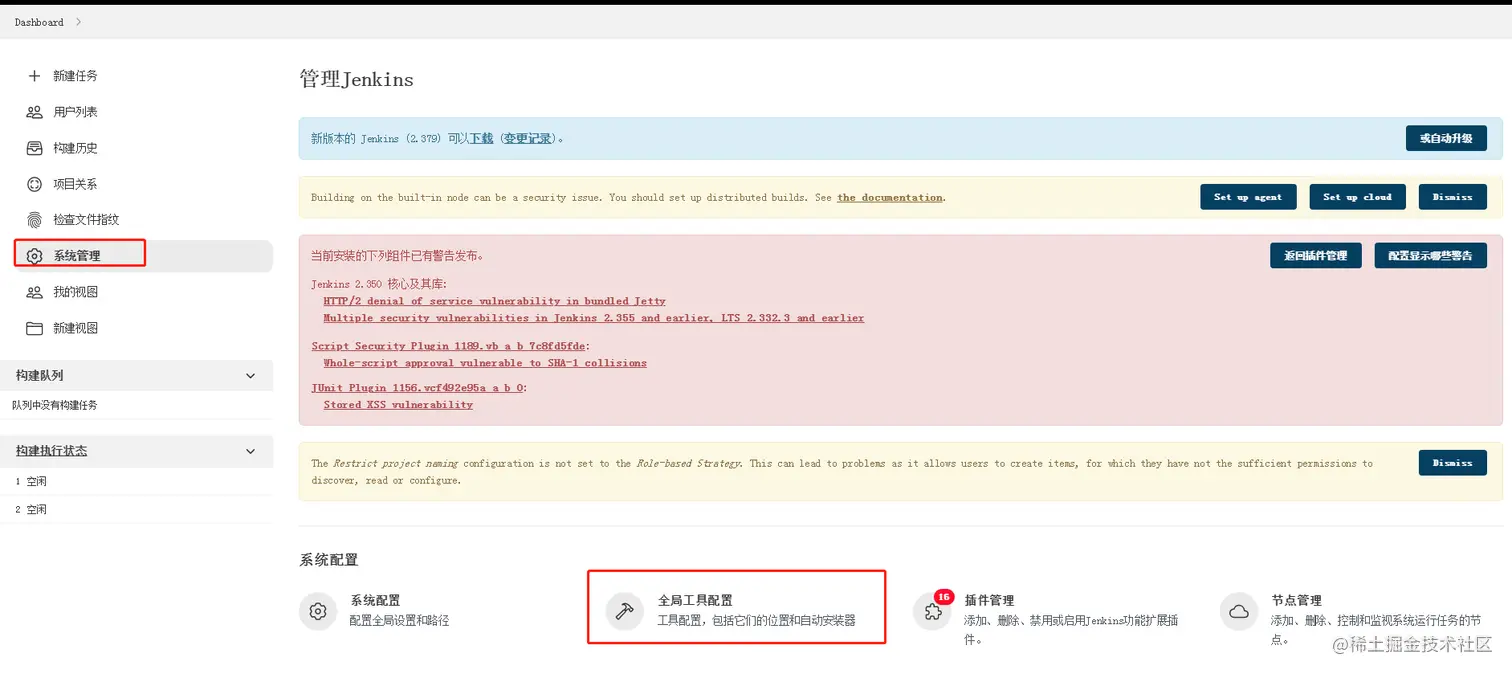Viewport: 1512px width, 674px height.
Task: Click the 返回插件管理 button
Action: tap(1316, 256)
